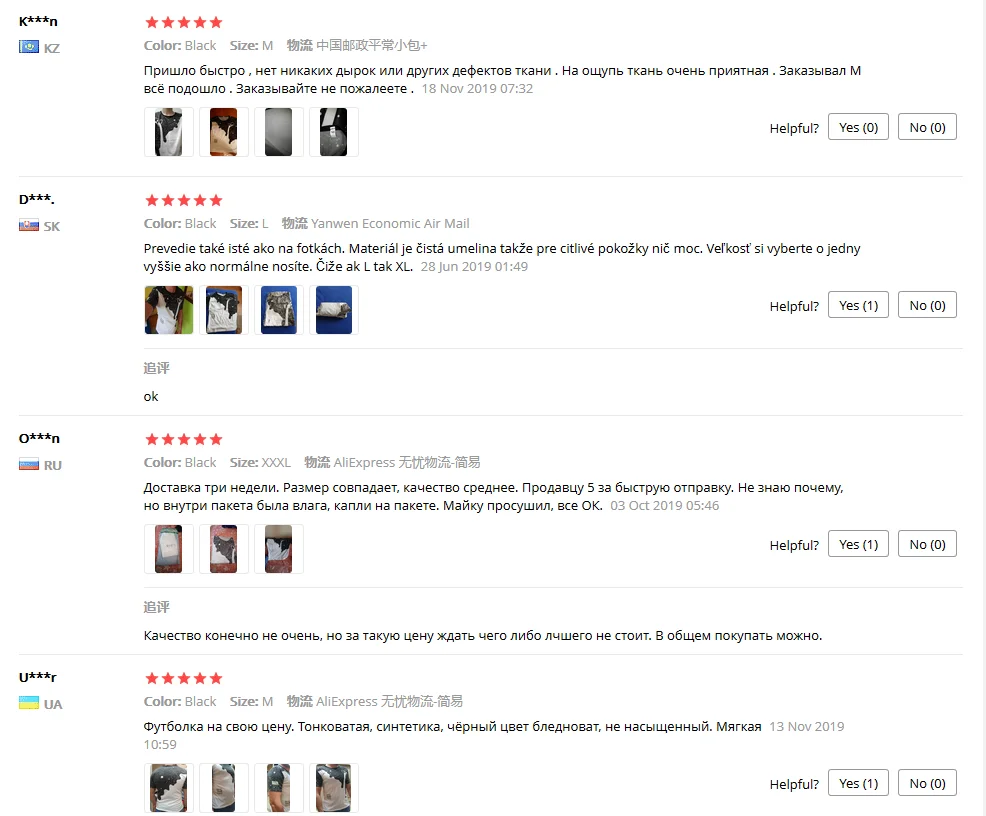This screenshot has width=986, height=816.
Task: Click the star rating in O***n's review
Action: pos(184,439)
